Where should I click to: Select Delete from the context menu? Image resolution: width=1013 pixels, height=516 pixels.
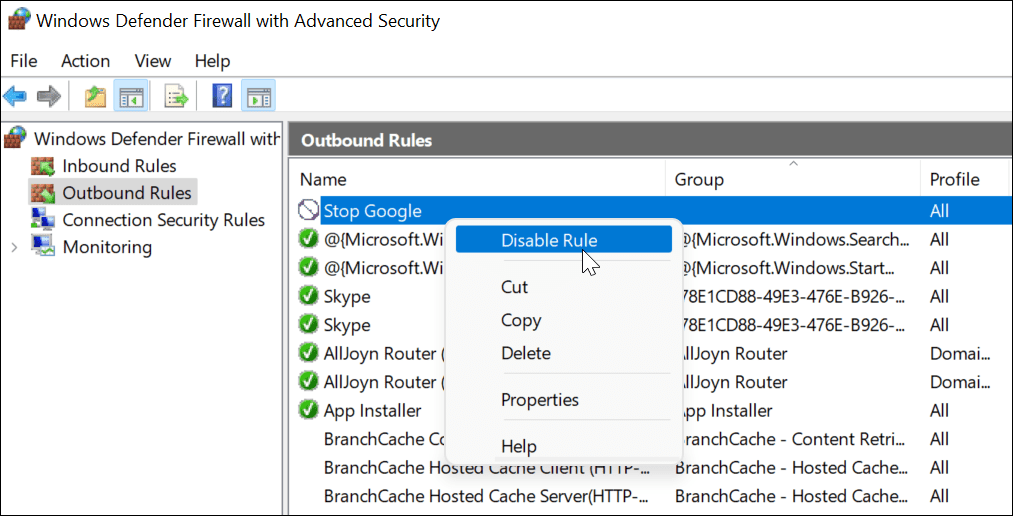526,353
